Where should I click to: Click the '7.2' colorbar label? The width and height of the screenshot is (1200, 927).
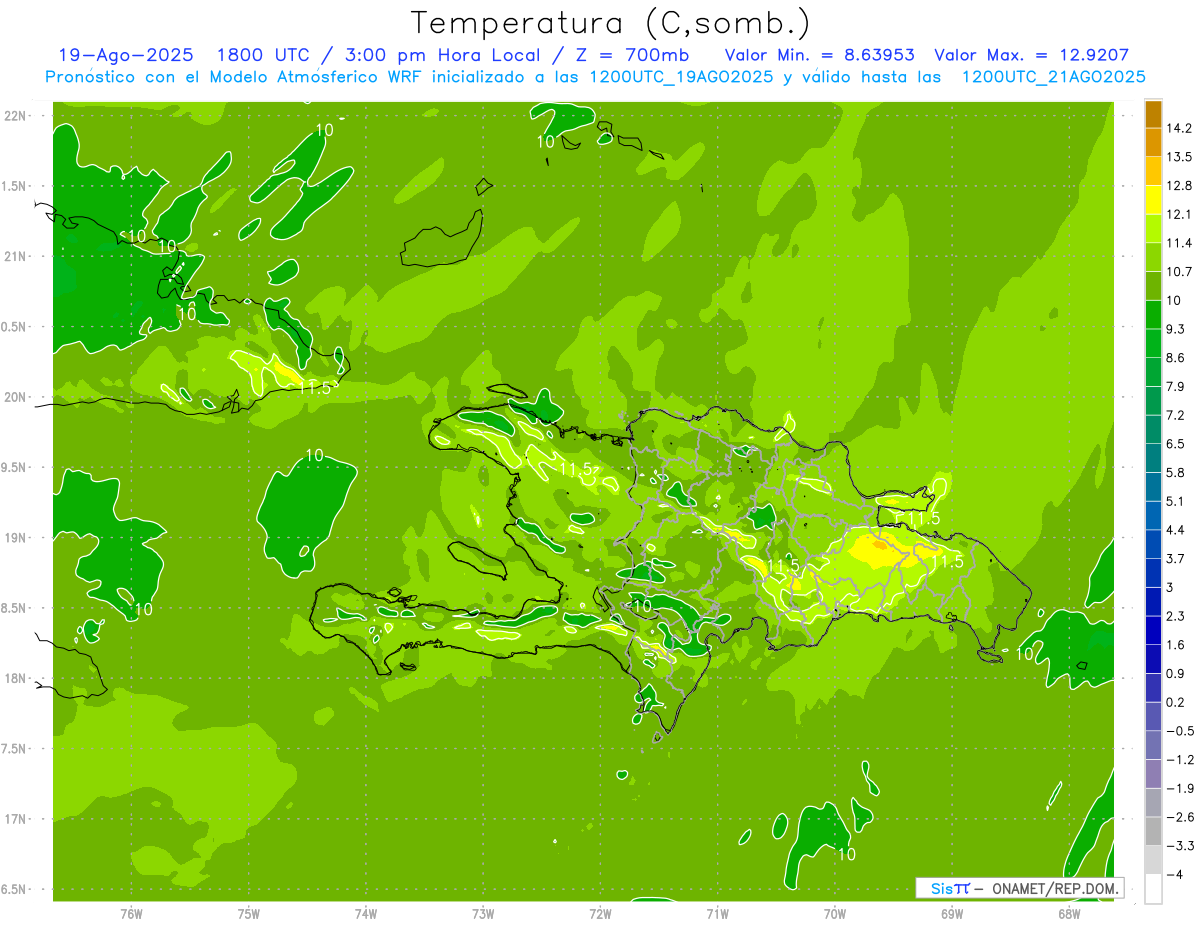point(1175,415)
